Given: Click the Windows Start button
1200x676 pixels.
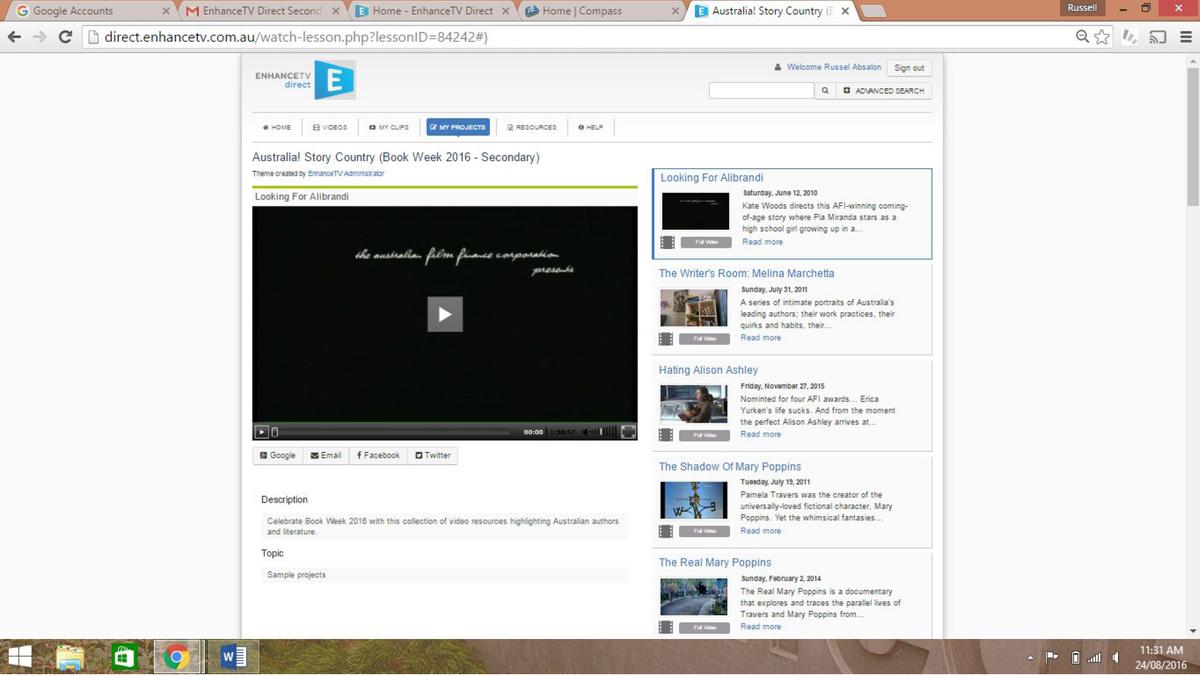Looking at the screenshot, I should pyautogui.click(x=20, y=657).
